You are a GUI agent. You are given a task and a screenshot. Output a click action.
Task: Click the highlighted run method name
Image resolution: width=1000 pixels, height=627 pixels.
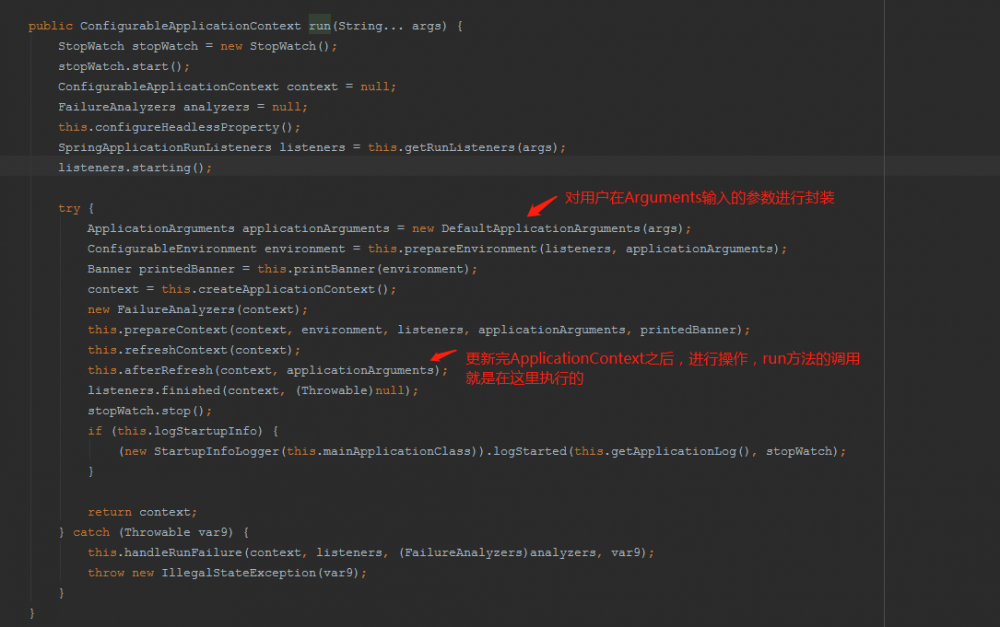[x=319, y=25]
